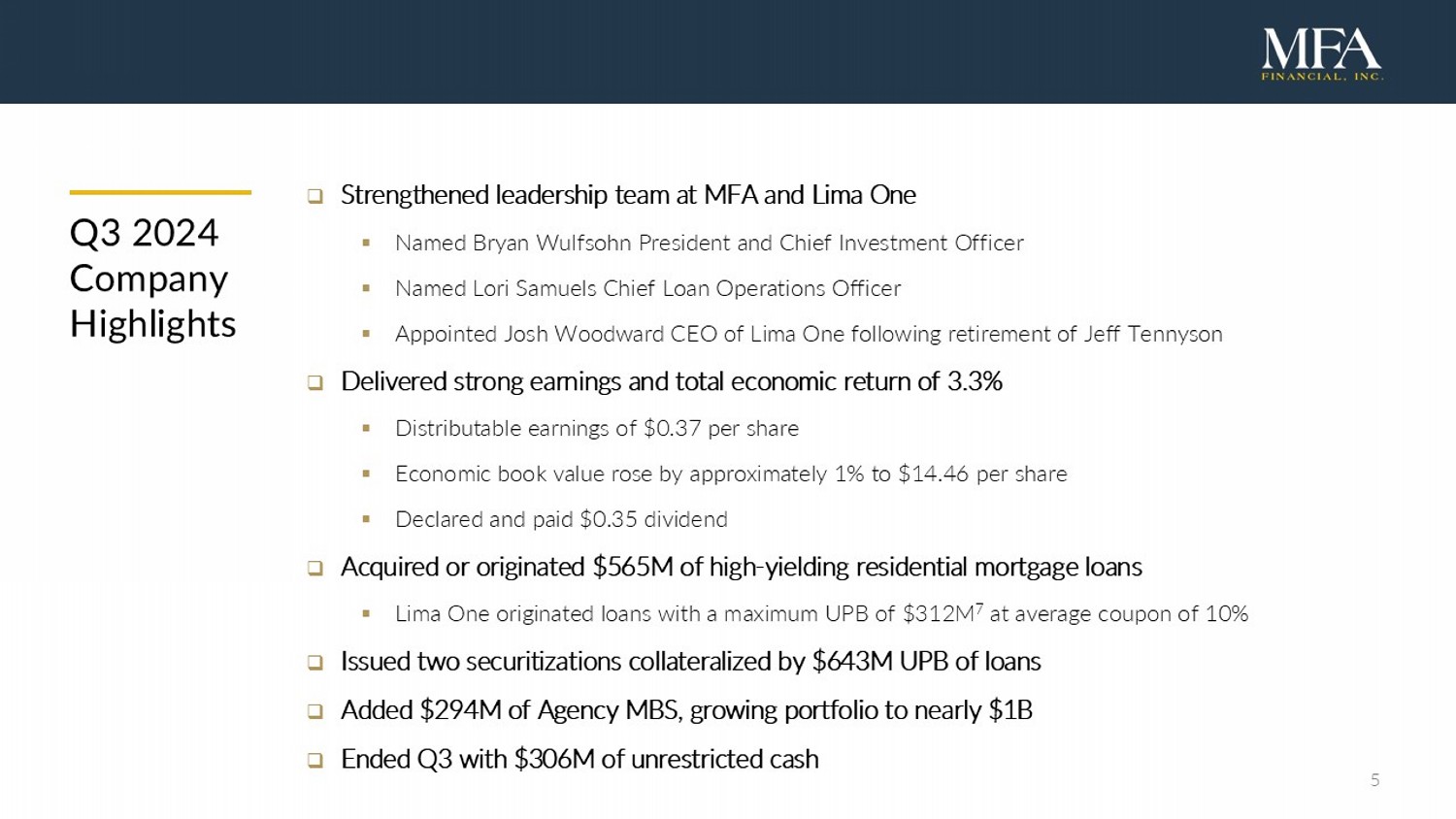Click the MFA Financial logo
This screenshot has height=819, width=1456.
click(x=1321, y=53)
